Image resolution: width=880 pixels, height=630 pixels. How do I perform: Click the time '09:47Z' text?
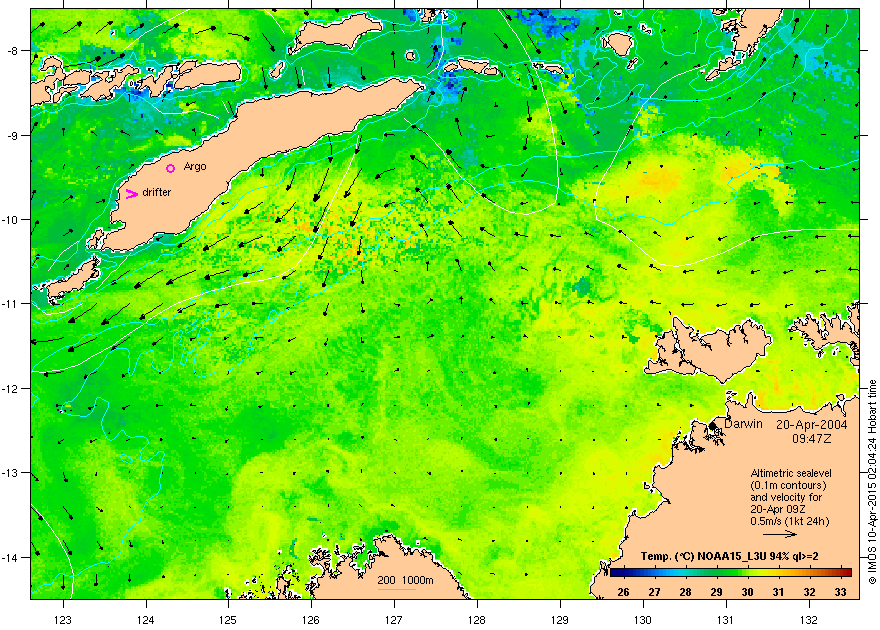(x=812, y=438)
